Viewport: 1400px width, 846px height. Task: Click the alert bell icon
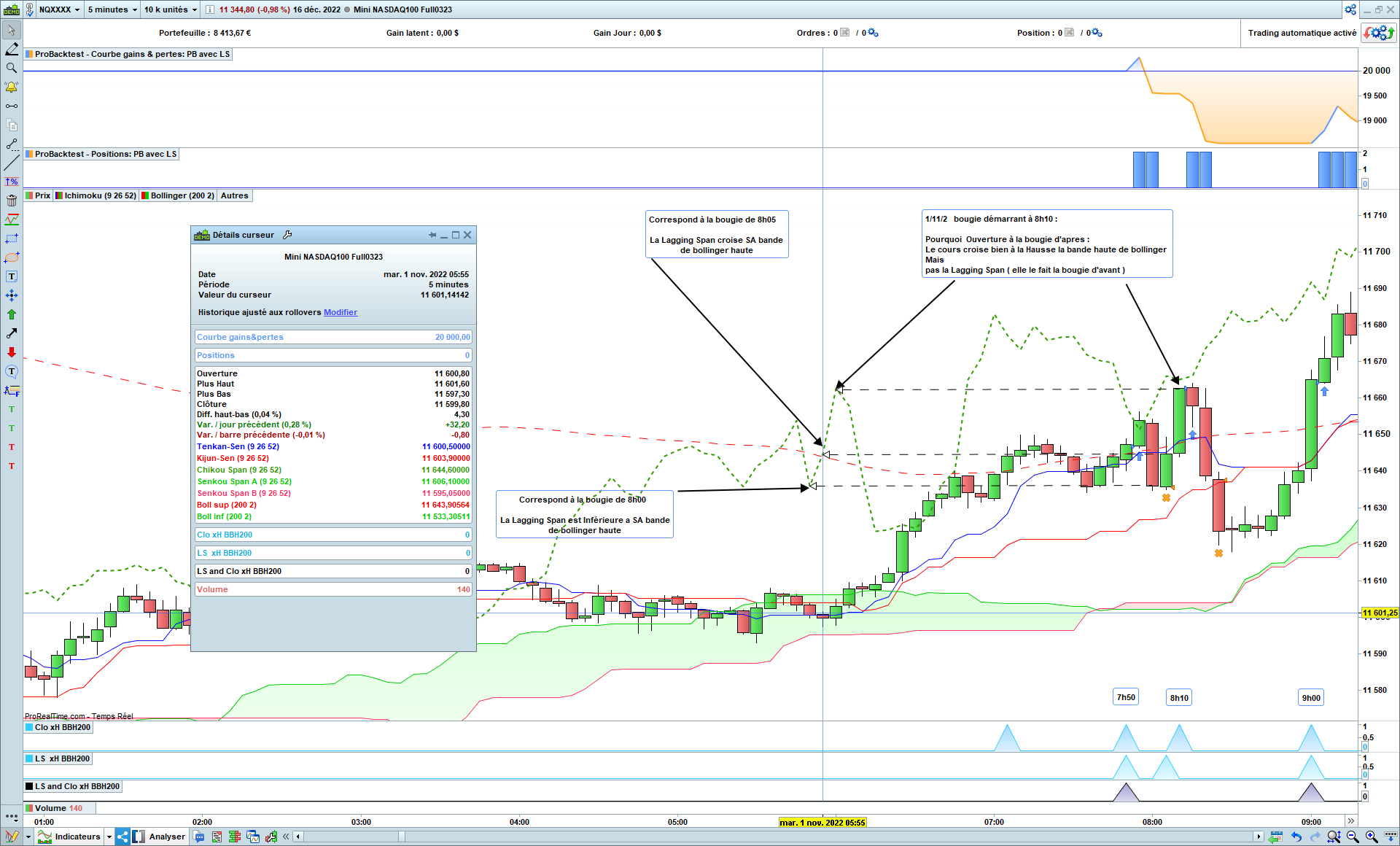coord(12,87)
